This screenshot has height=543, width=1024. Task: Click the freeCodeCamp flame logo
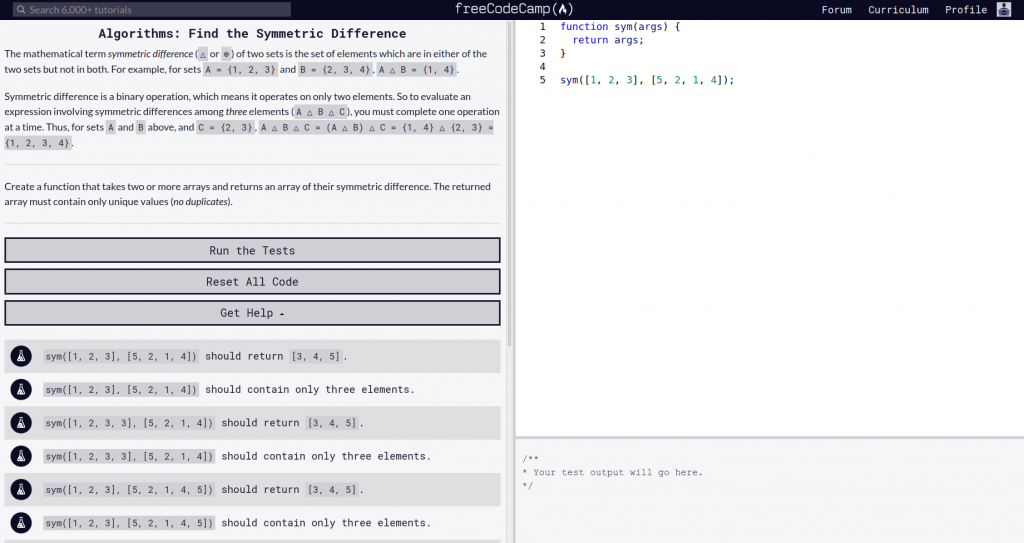tap(563, 9)
